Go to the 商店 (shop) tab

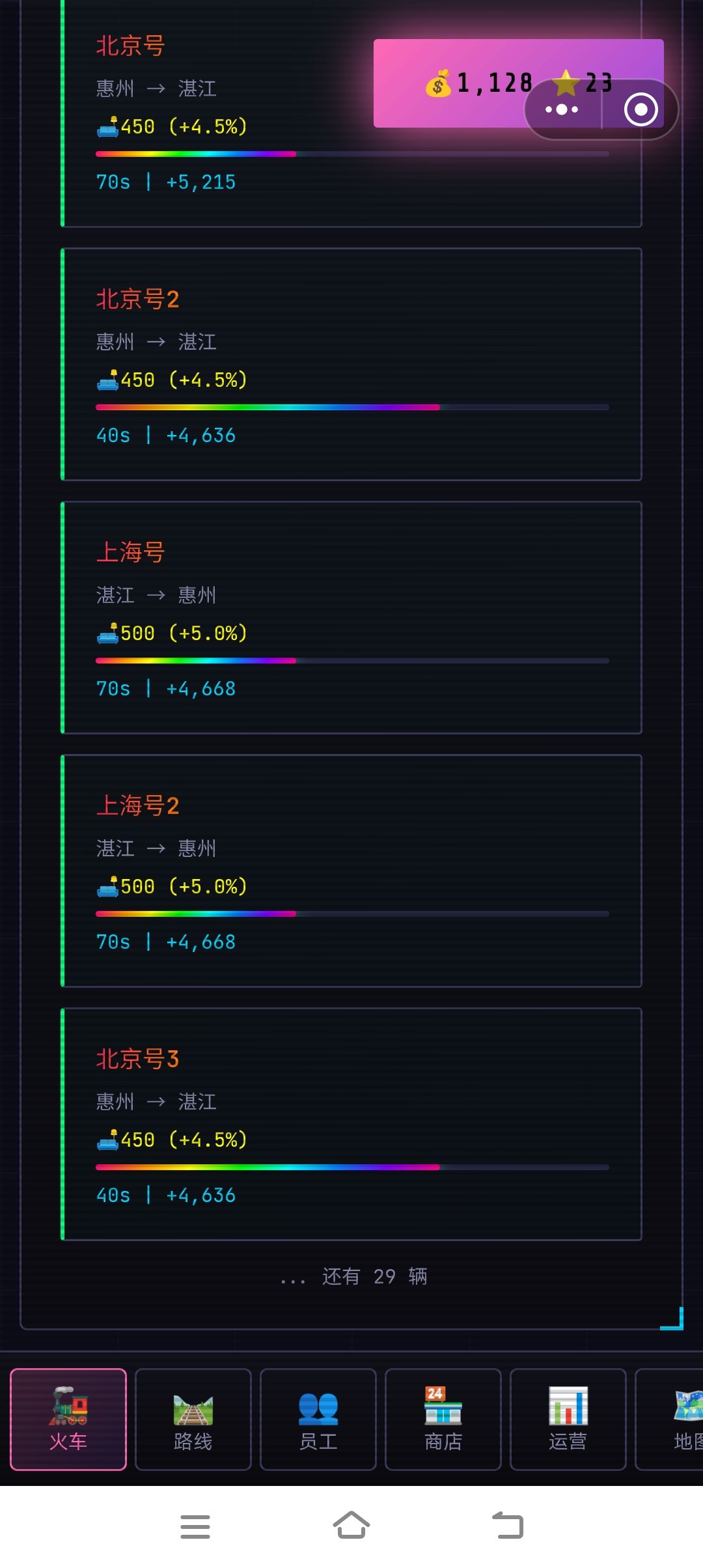click(x=443, y=1419)
